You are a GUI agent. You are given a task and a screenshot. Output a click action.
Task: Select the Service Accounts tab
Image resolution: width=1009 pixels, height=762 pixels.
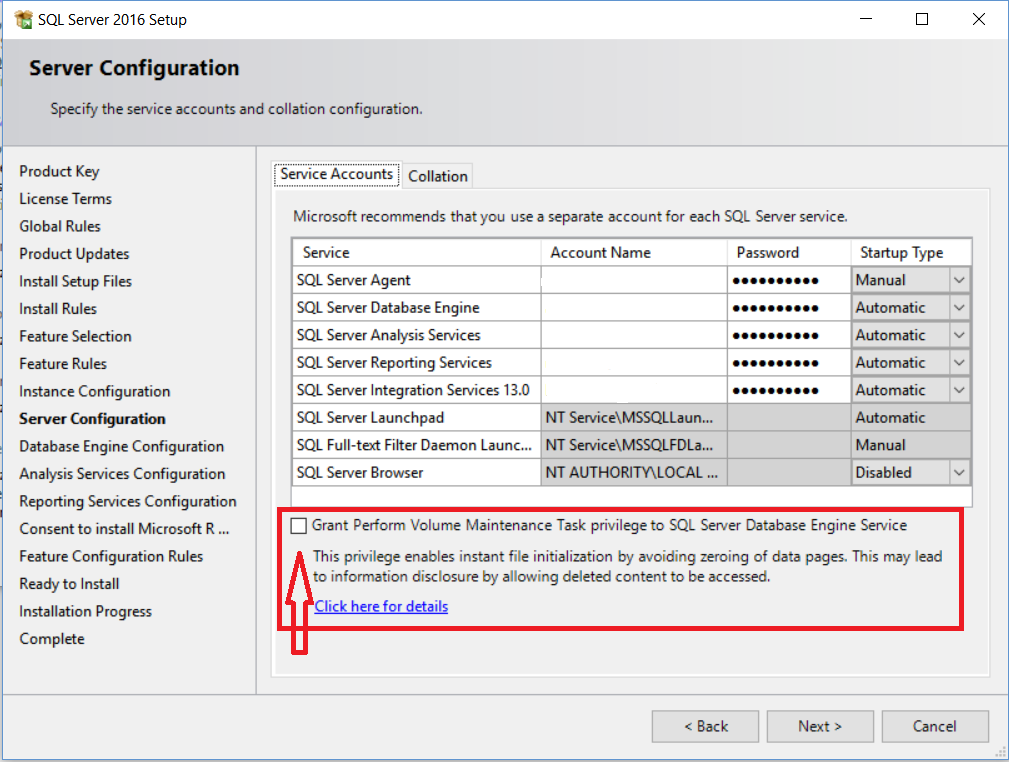(336, 174)
